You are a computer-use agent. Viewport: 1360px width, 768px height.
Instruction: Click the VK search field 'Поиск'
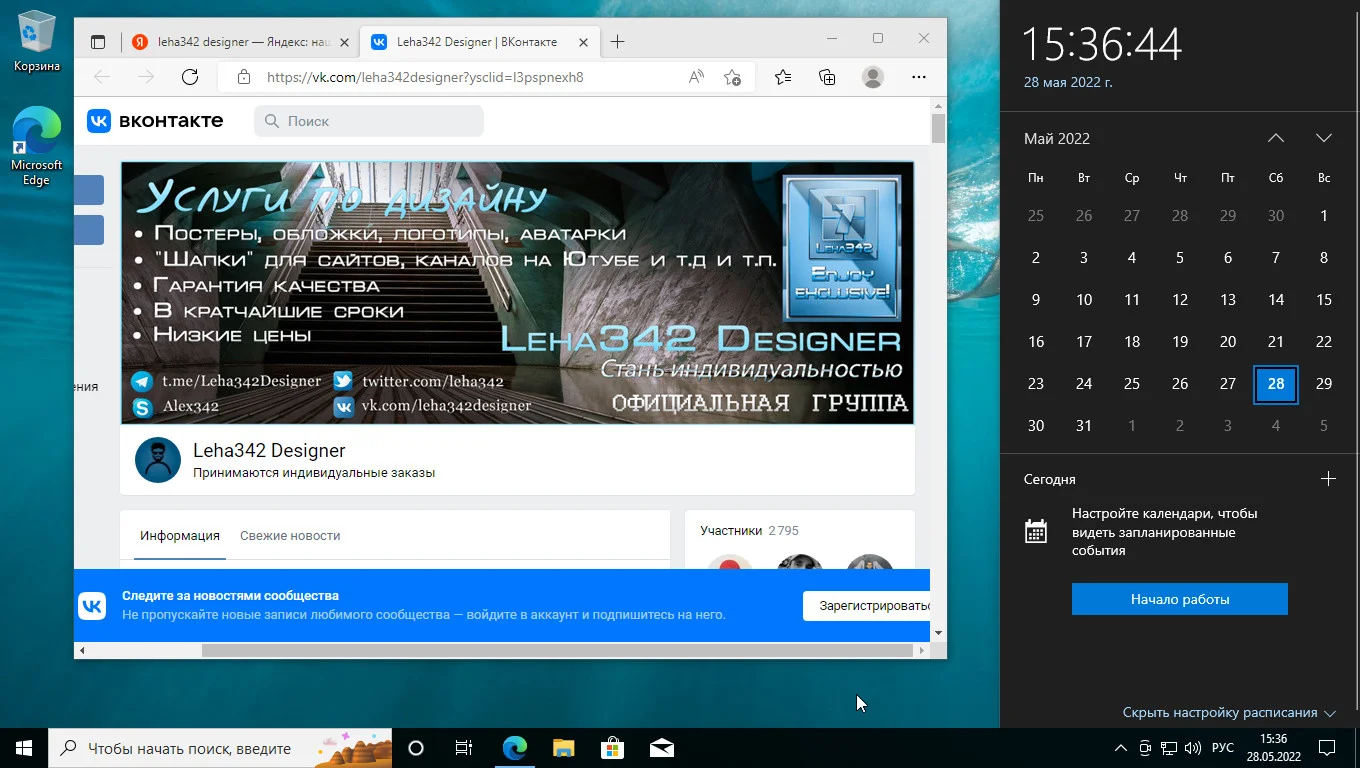(x=369, y=121)
